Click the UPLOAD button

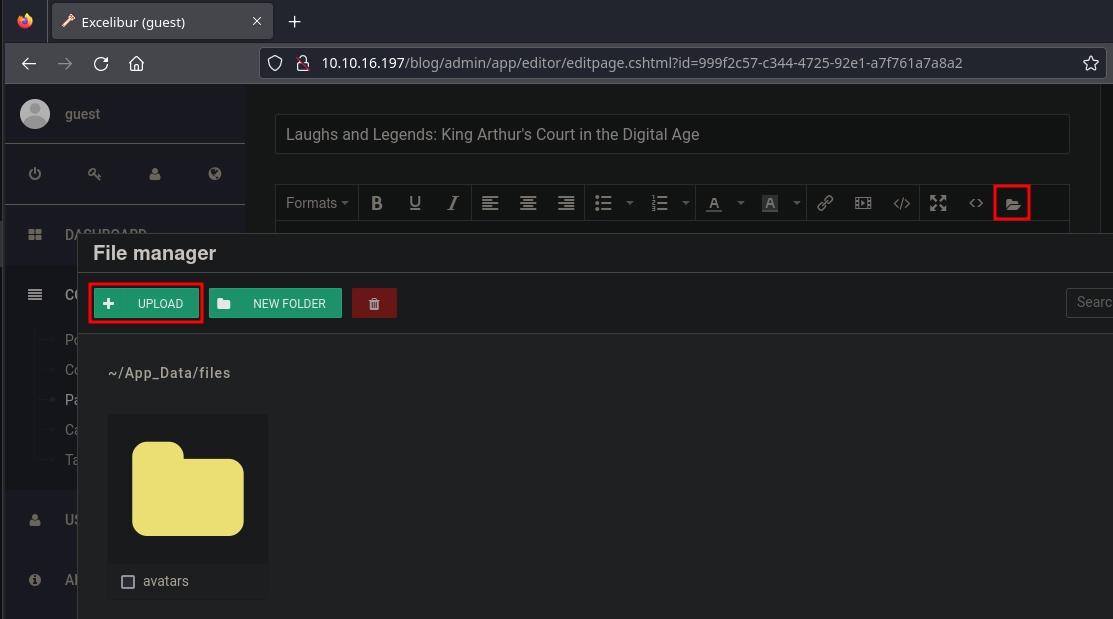(x=145, y=302)
